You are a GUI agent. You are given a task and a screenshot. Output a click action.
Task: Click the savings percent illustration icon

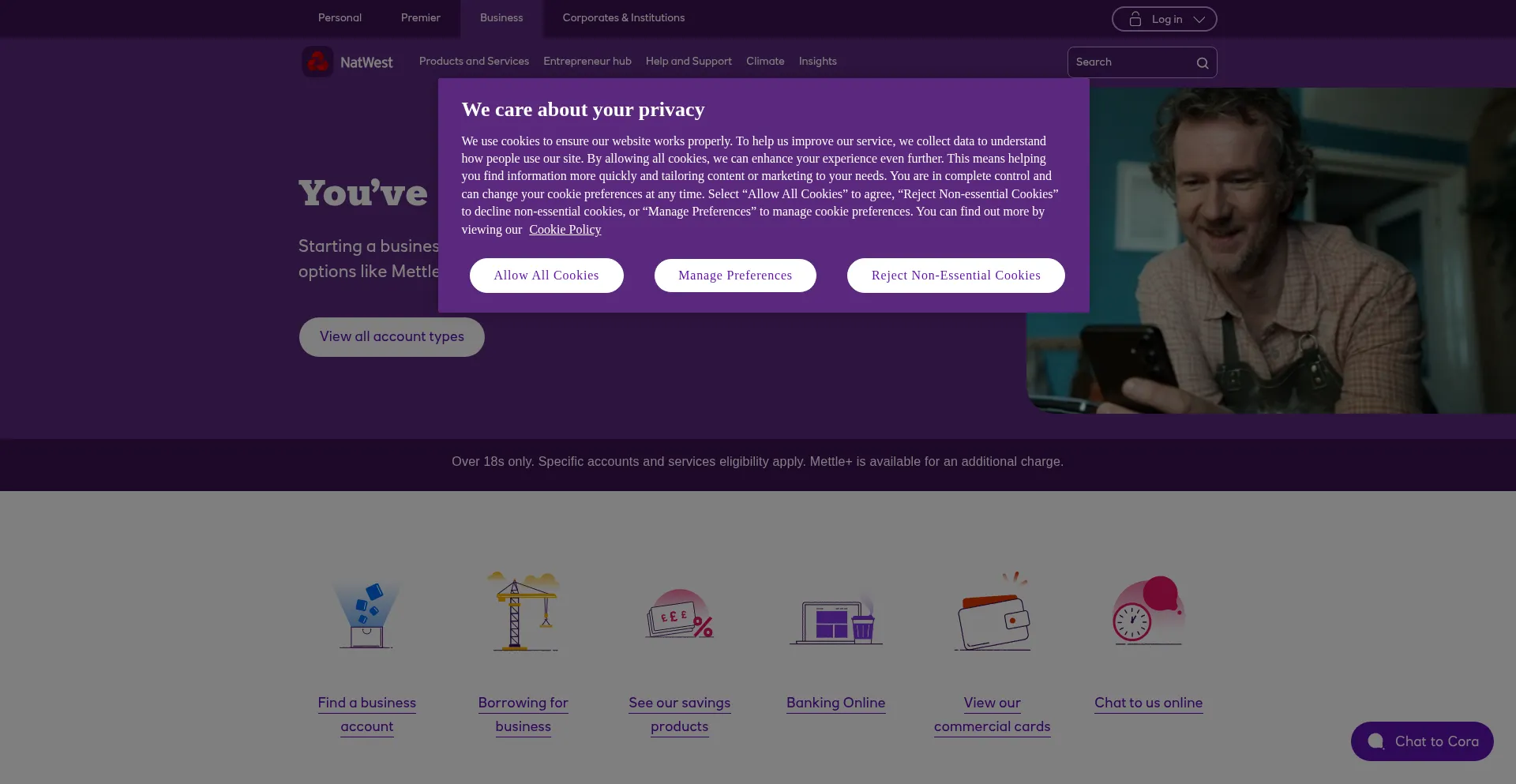(x=680, y=613)
